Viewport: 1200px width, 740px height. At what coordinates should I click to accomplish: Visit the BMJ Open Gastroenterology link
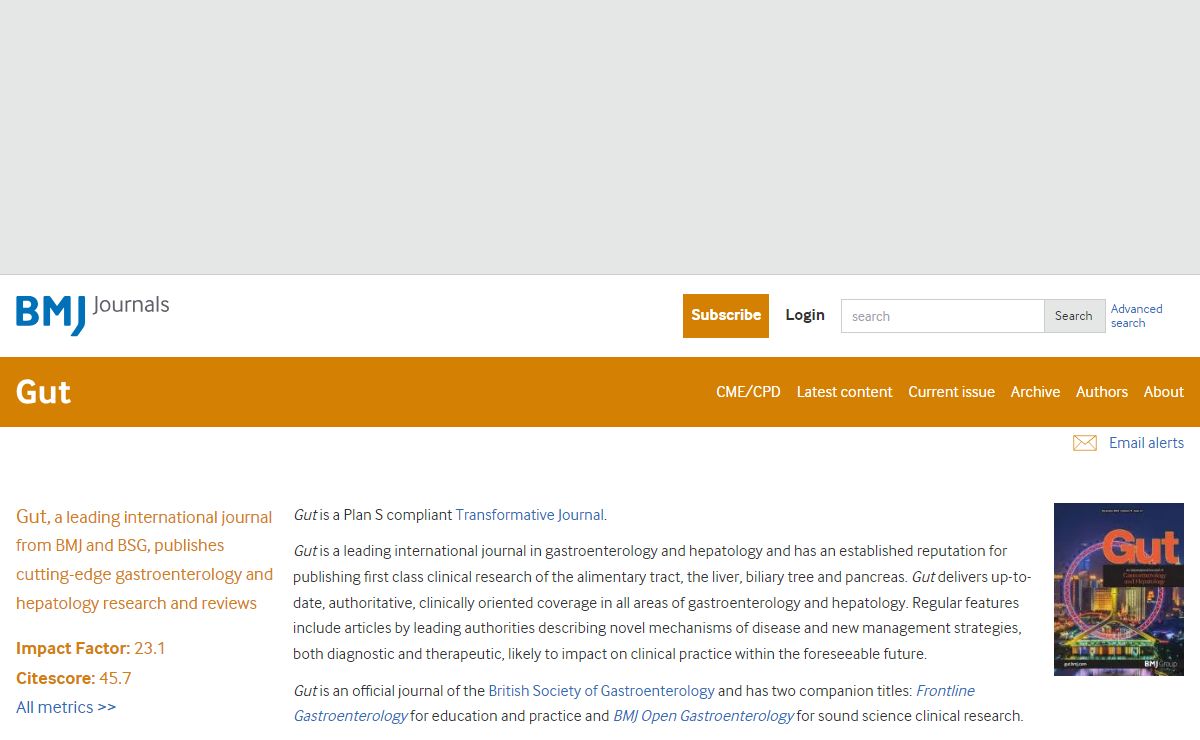[703, 716]
